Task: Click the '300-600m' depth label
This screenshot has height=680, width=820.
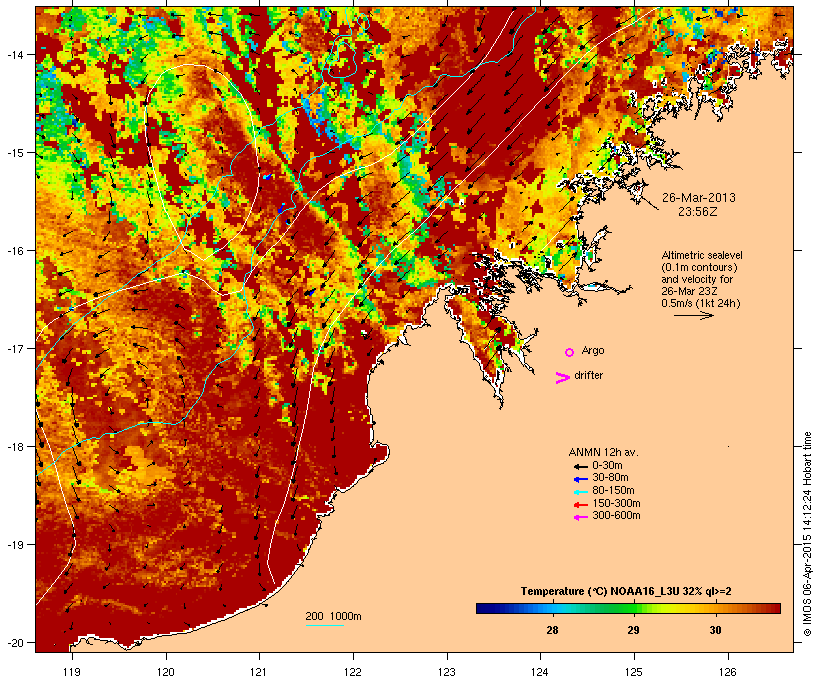Action: [617, 516]
